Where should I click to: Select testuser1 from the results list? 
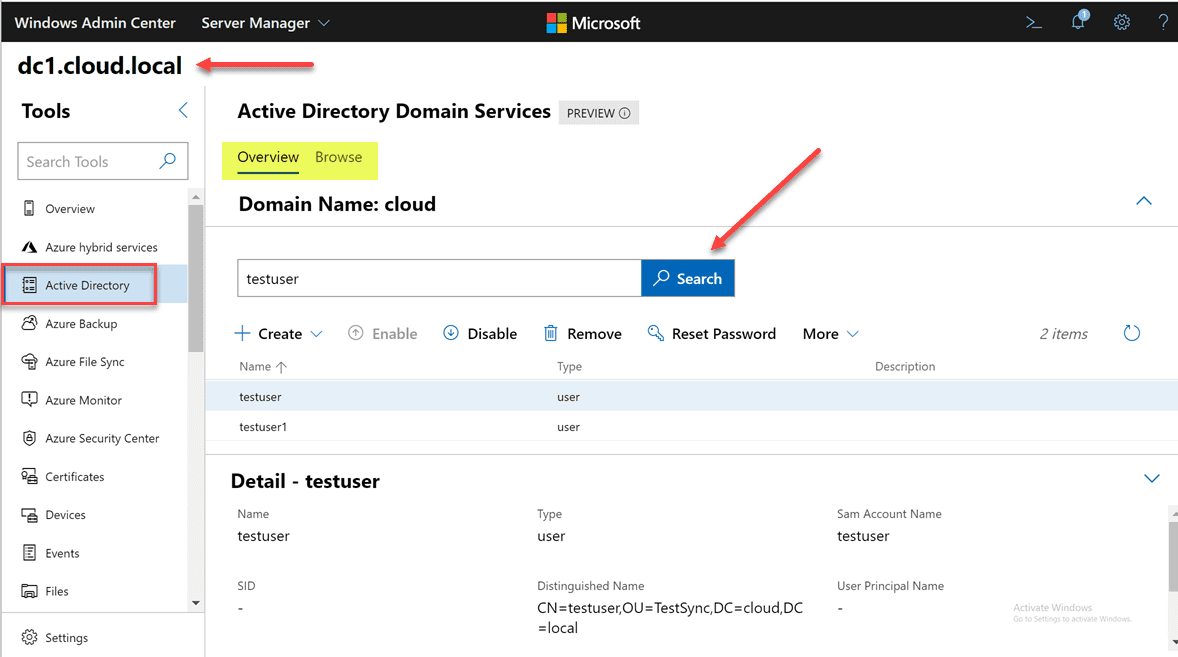tap(261, 427)
